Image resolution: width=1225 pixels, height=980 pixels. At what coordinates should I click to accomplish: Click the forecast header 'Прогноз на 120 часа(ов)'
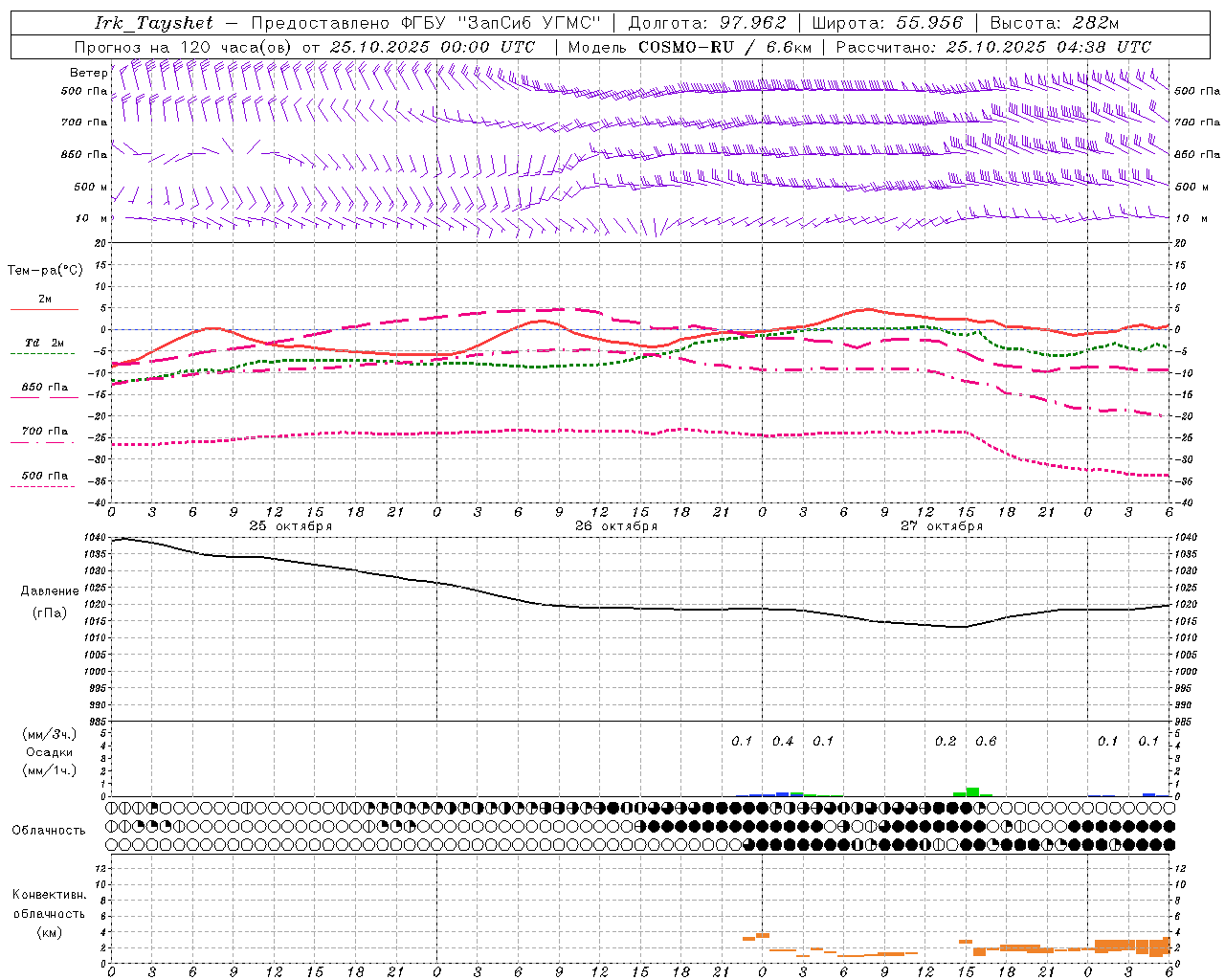pos(184,47)
